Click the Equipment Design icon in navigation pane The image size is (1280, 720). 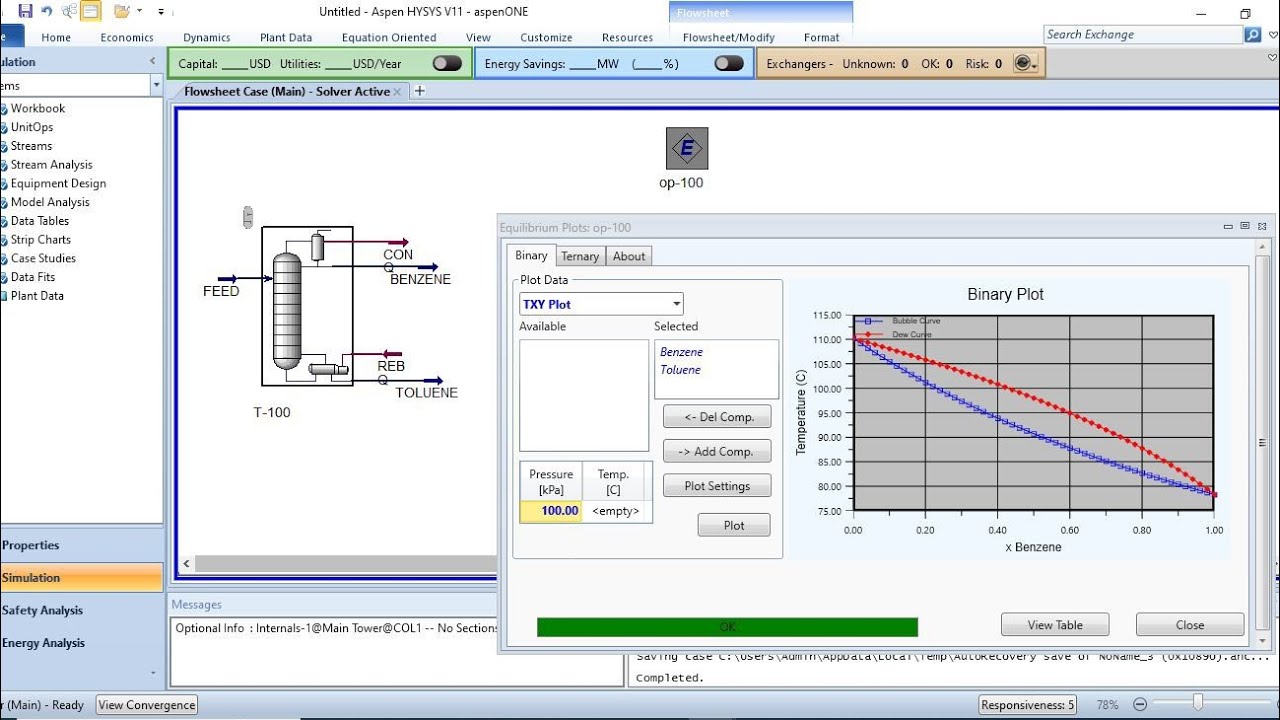3,184
